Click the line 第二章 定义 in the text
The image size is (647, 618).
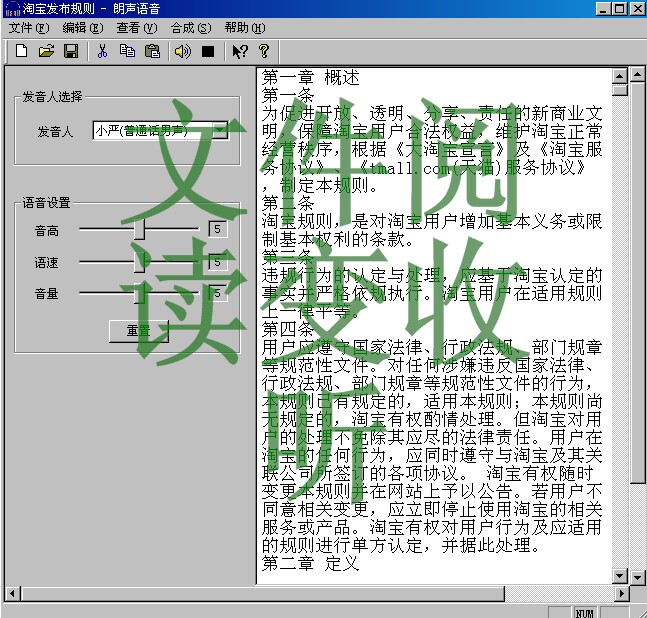(311, 563)
